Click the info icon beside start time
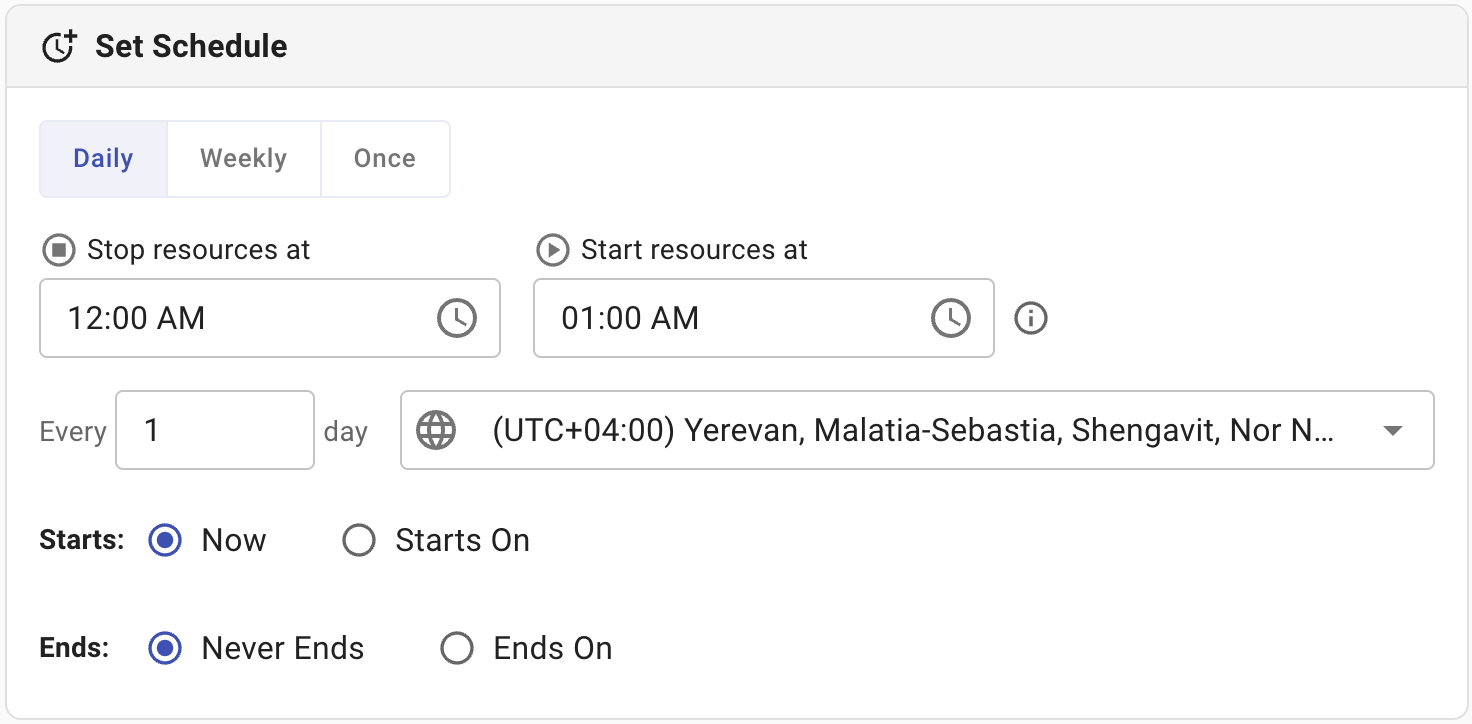 click(x=1030, y=318)
